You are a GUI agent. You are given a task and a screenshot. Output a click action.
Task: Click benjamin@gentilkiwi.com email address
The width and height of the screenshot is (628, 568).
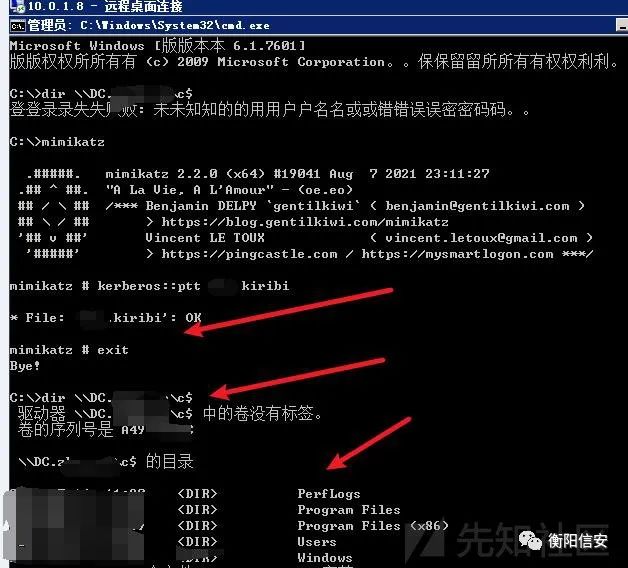point(477,206)
